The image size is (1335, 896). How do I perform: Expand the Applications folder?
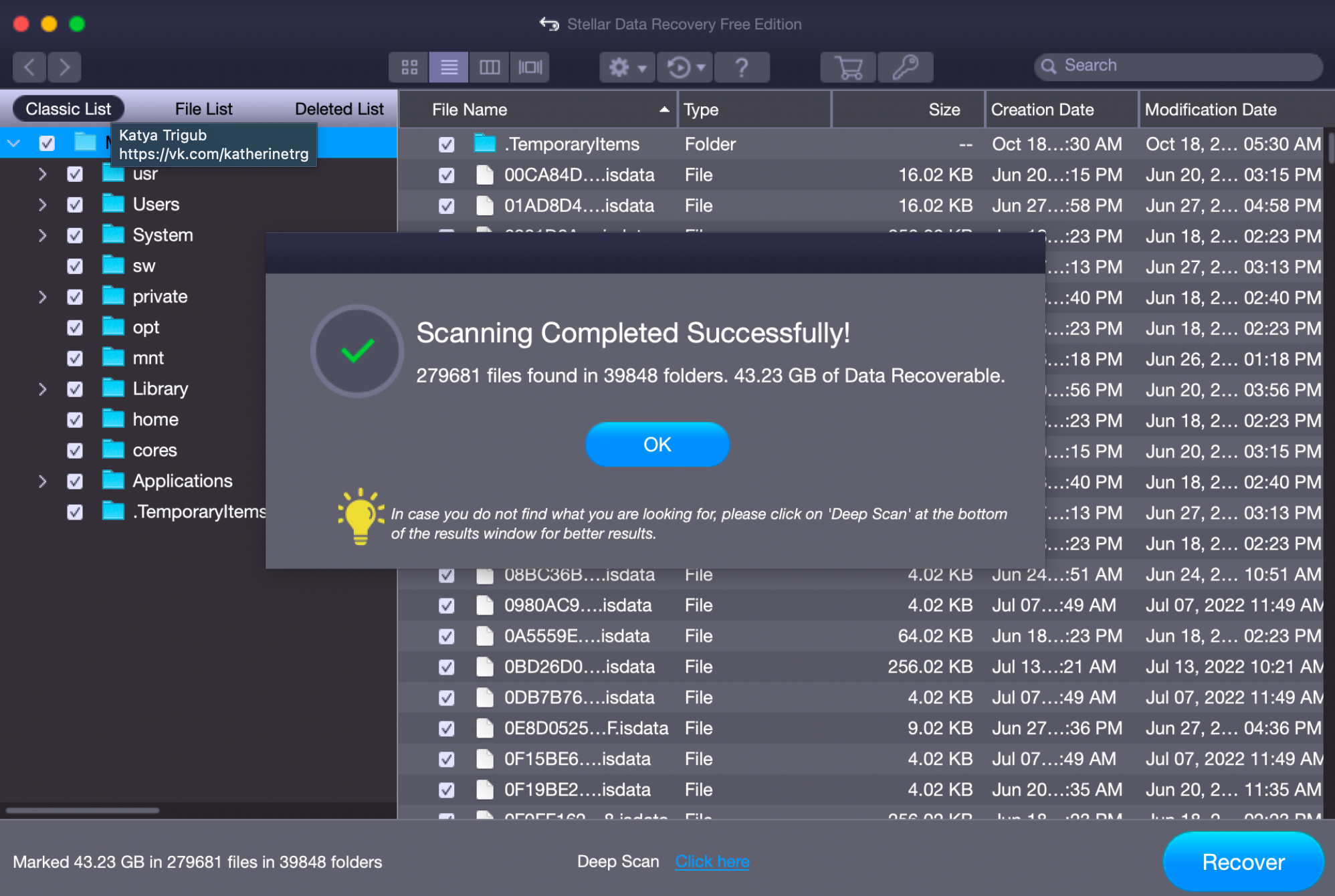click(x=42, y=481)
